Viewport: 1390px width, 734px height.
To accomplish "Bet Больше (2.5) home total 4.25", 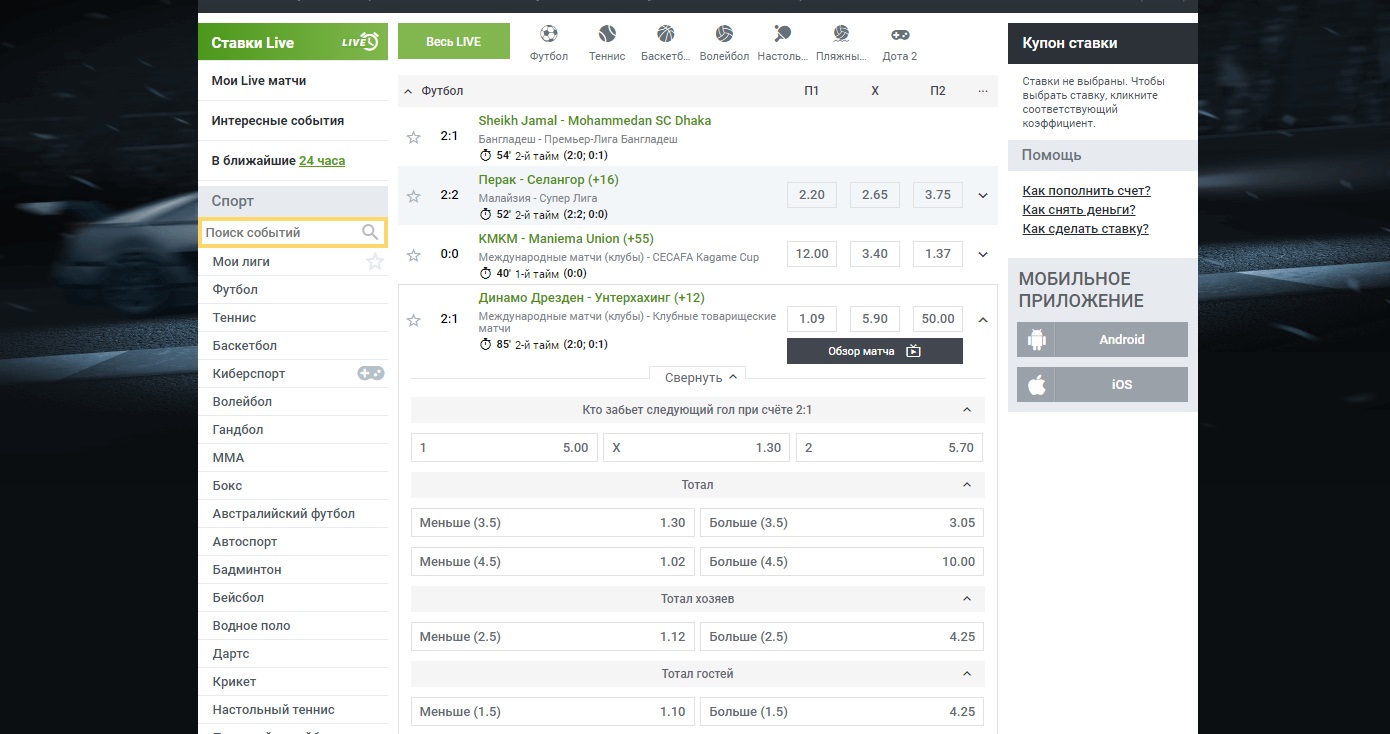I will pyautogui.click(x=842, y=637).
